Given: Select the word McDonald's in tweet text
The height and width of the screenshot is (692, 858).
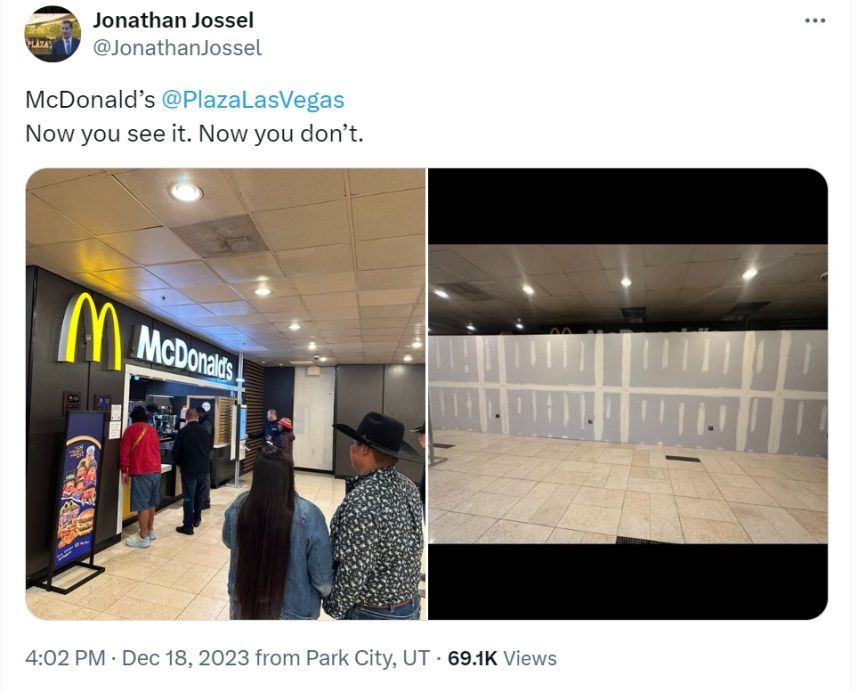Looking at the screenshot, I should click(90, 100).
